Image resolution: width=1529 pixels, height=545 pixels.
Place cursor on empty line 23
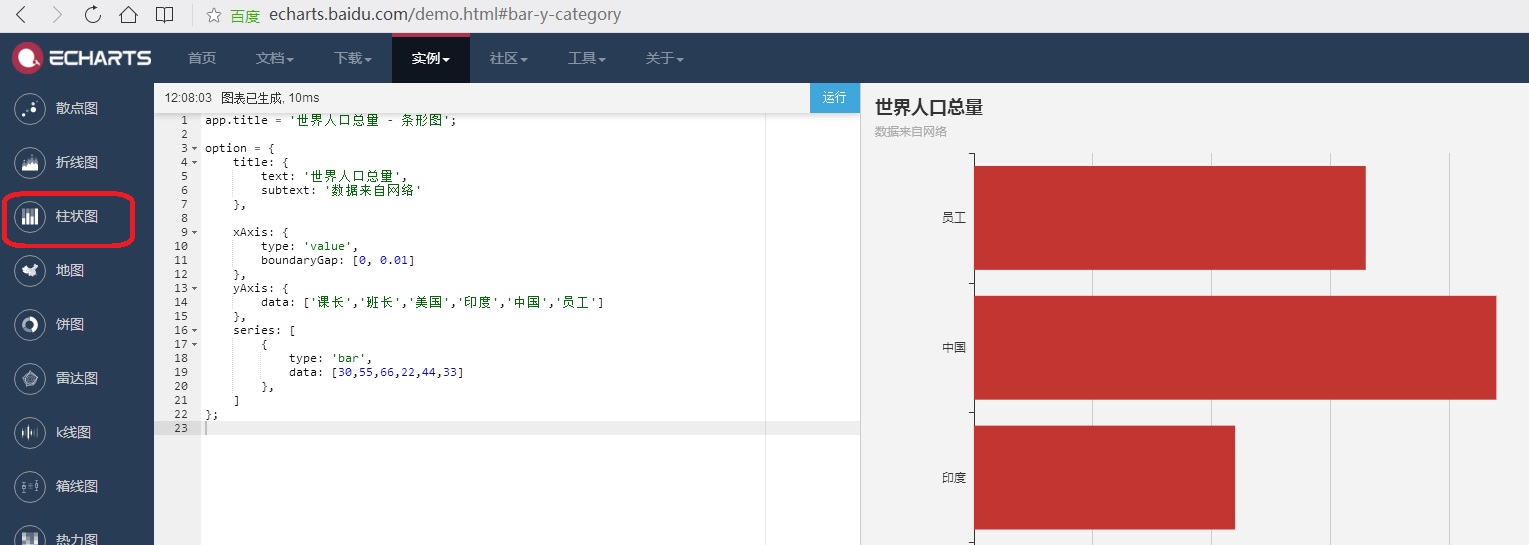pos(530,428)
